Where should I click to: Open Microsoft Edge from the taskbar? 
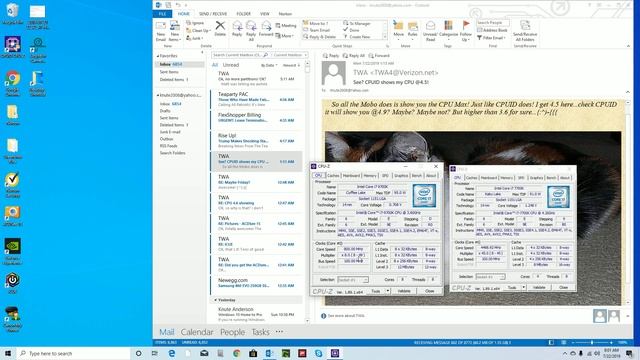point(171,353)
